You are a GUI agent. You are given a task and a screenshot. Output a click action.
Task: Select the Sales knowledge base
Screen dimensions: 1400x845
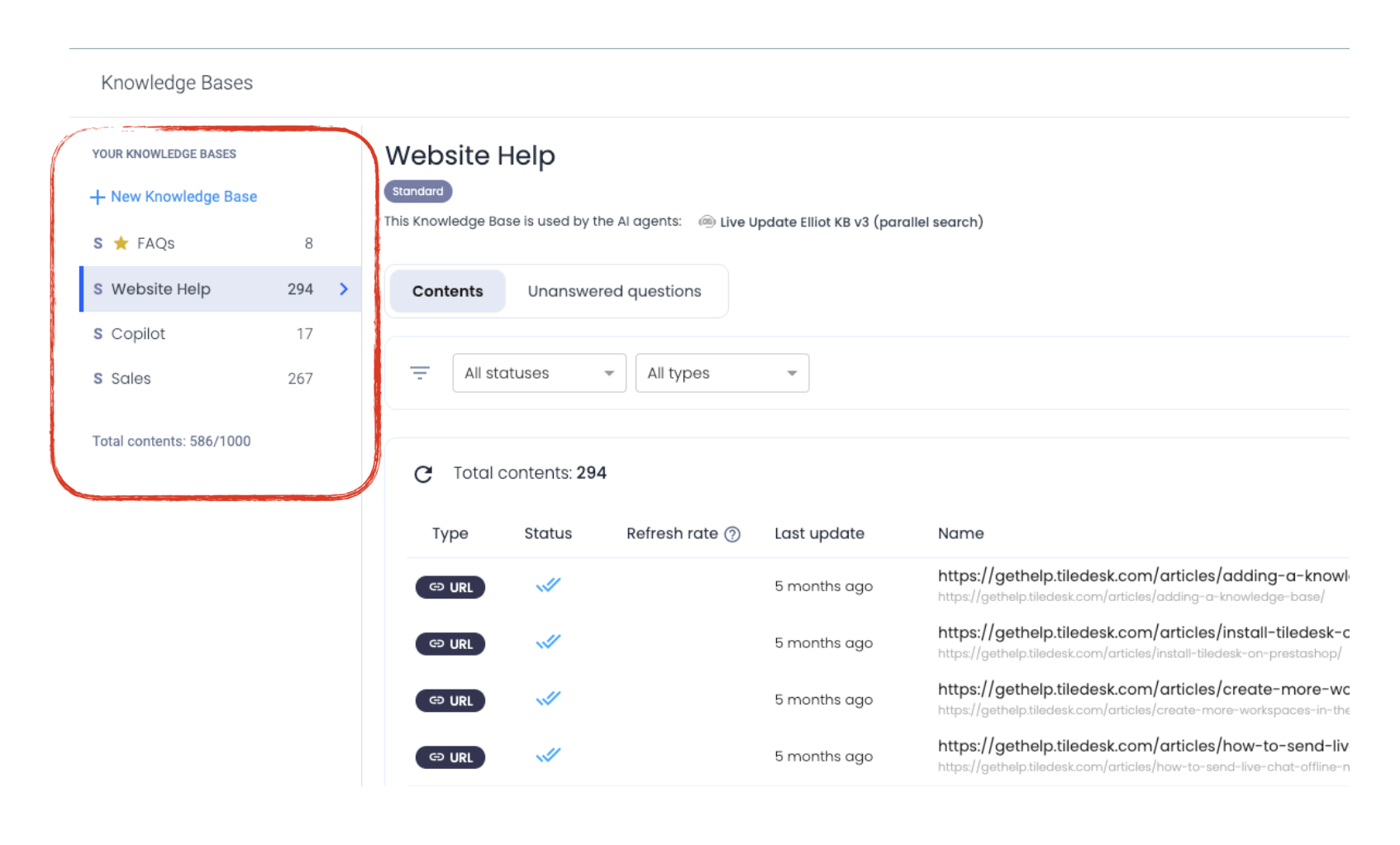[131, 379]
